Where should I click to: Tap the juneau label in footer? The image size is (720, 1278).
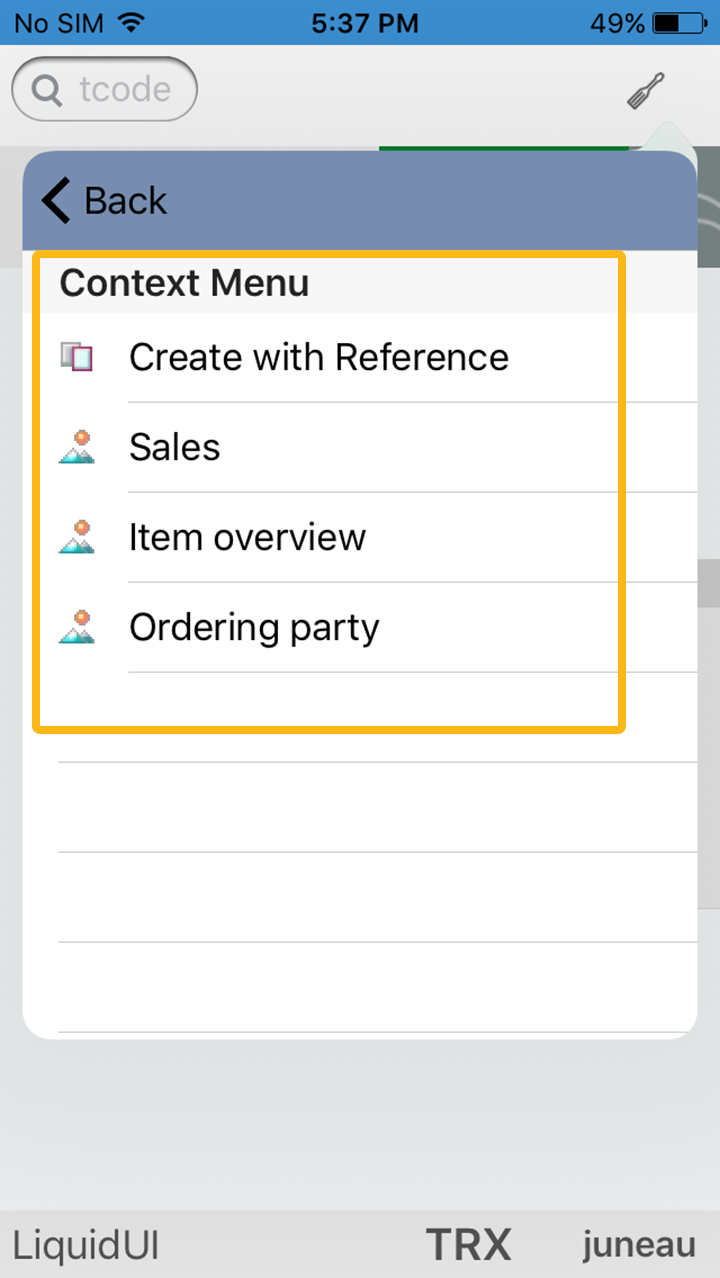click(x=639, y=1245)
